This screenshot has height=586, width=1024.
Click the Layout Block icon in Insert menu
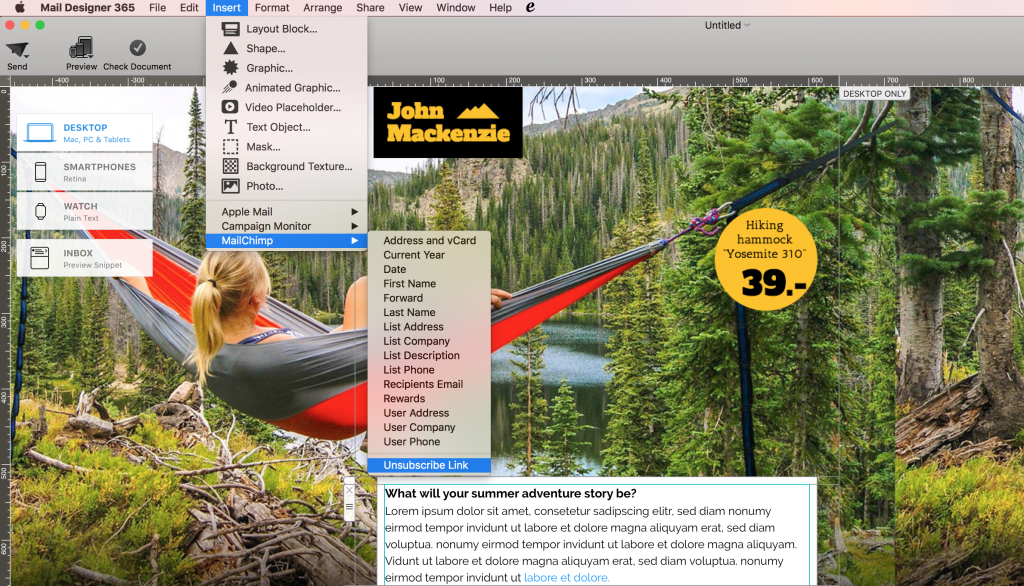coord(231,29)
